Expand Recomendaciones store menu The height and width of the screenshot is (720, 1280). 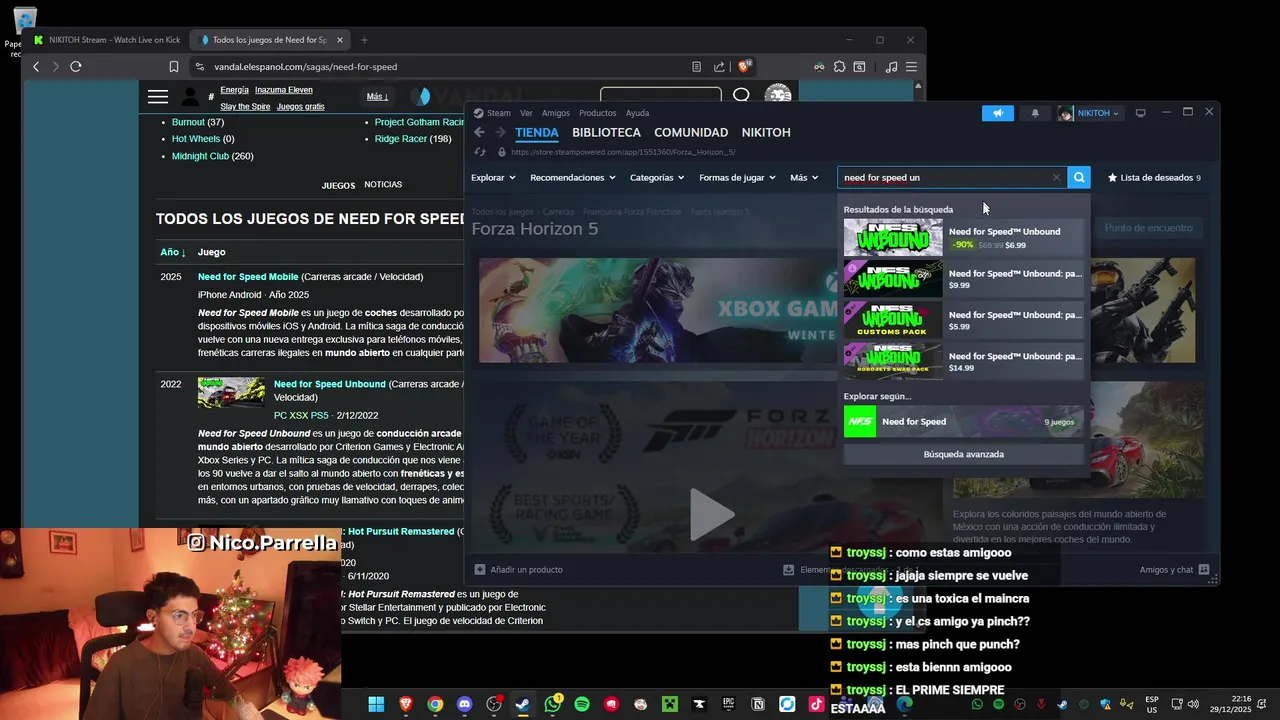tap(573, 178)
